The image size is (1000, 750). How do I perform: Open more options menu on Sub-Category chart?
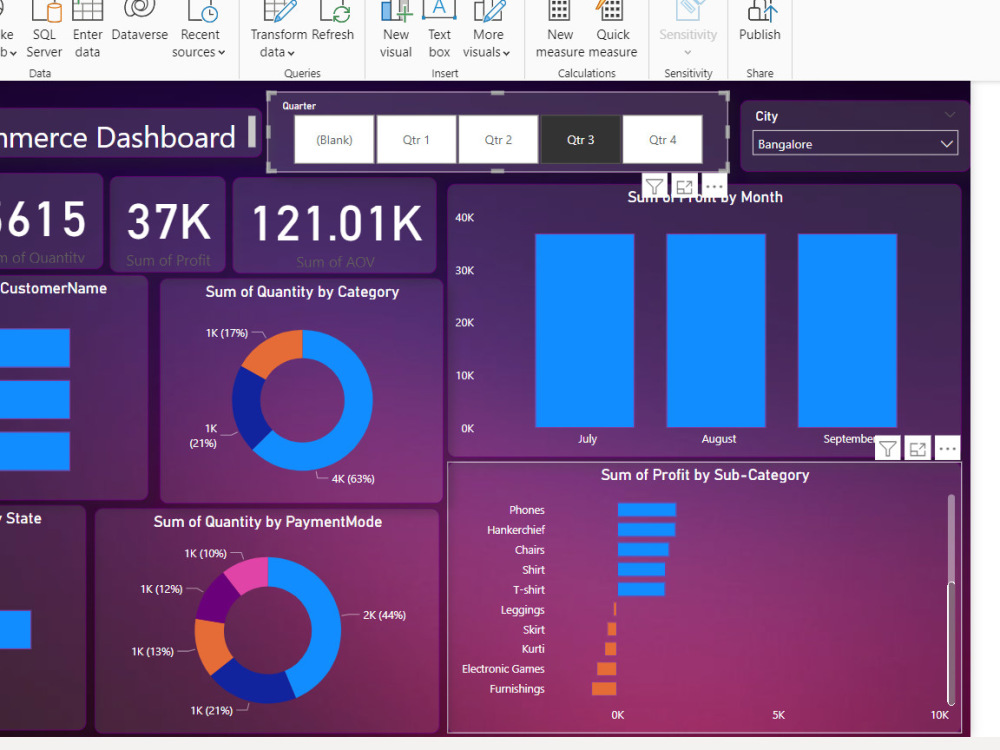946,447
